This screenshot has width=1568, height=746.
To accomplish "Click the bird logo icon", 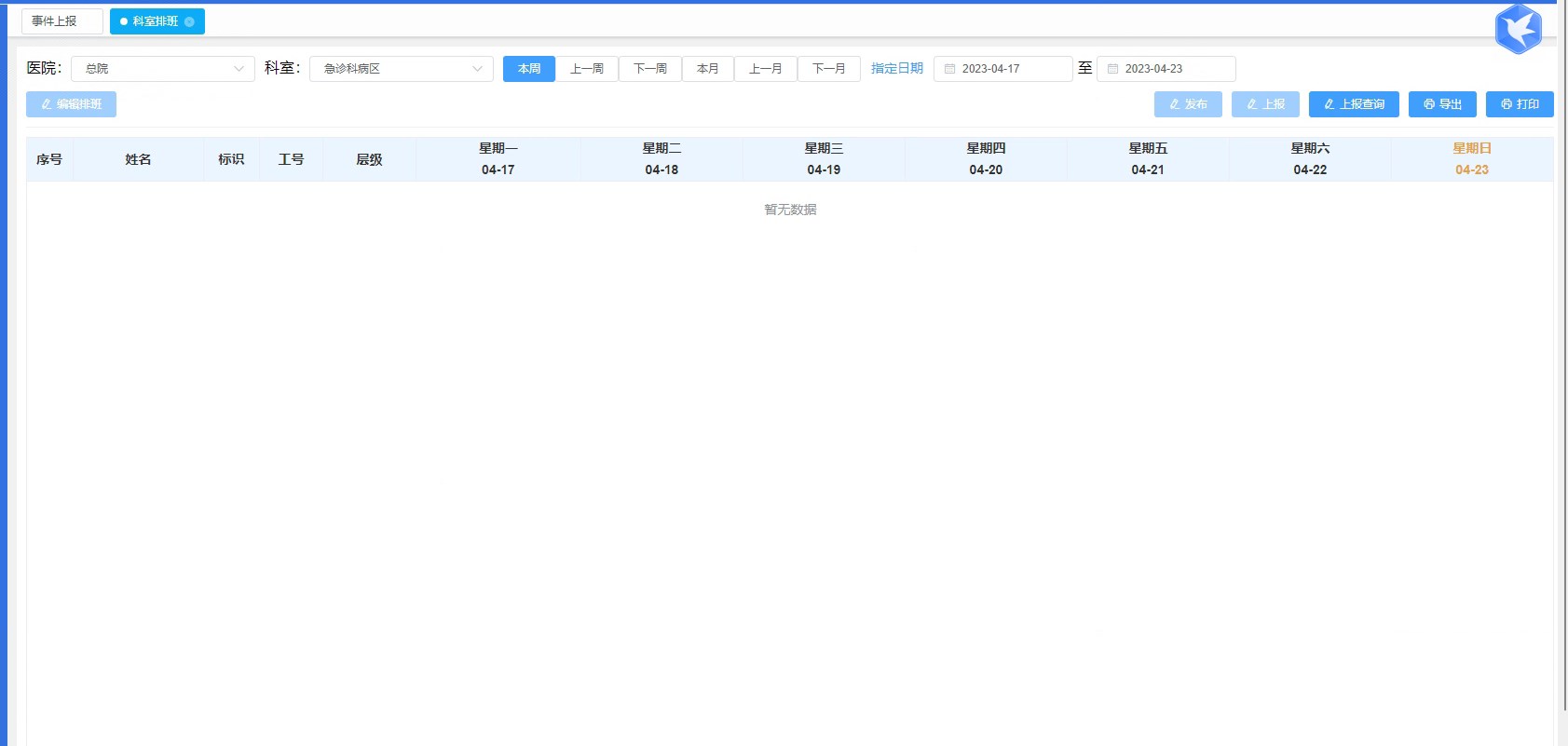I will click(1519, 29).
